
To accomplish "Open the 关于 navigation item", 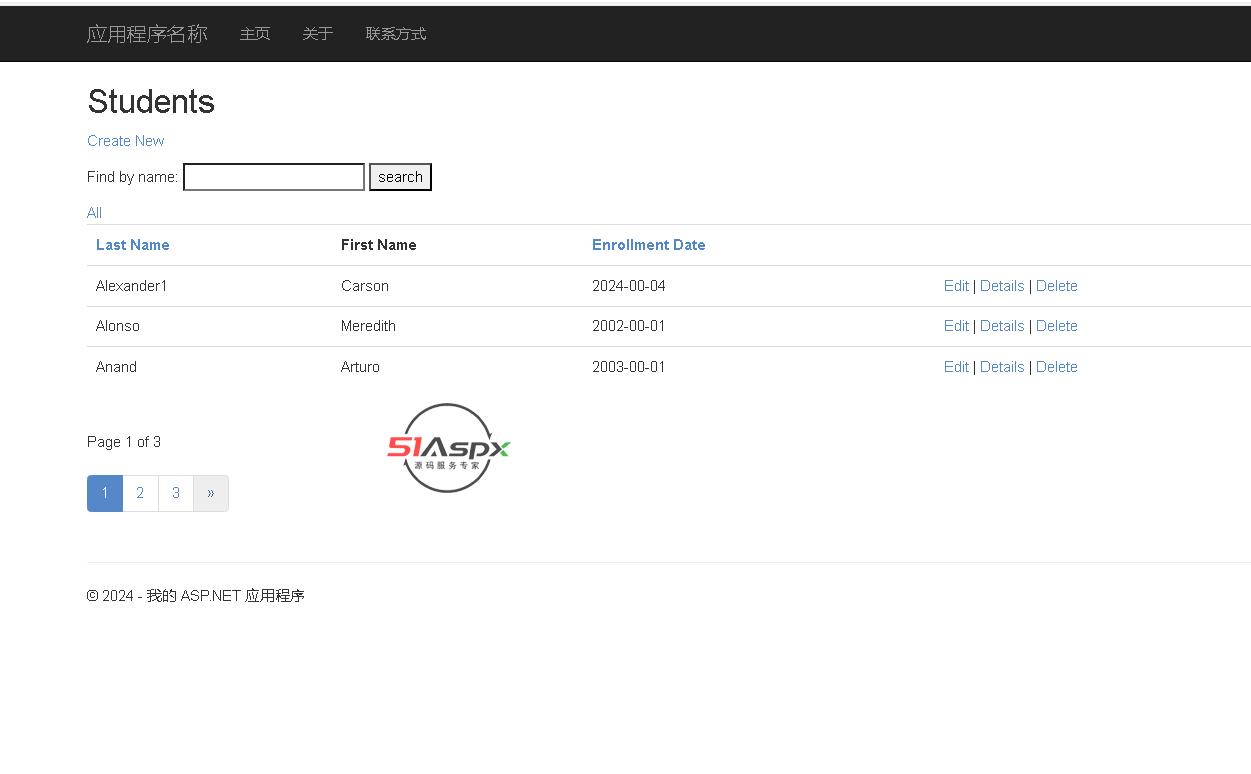I will pyautogui.click(x=318, y=34).
